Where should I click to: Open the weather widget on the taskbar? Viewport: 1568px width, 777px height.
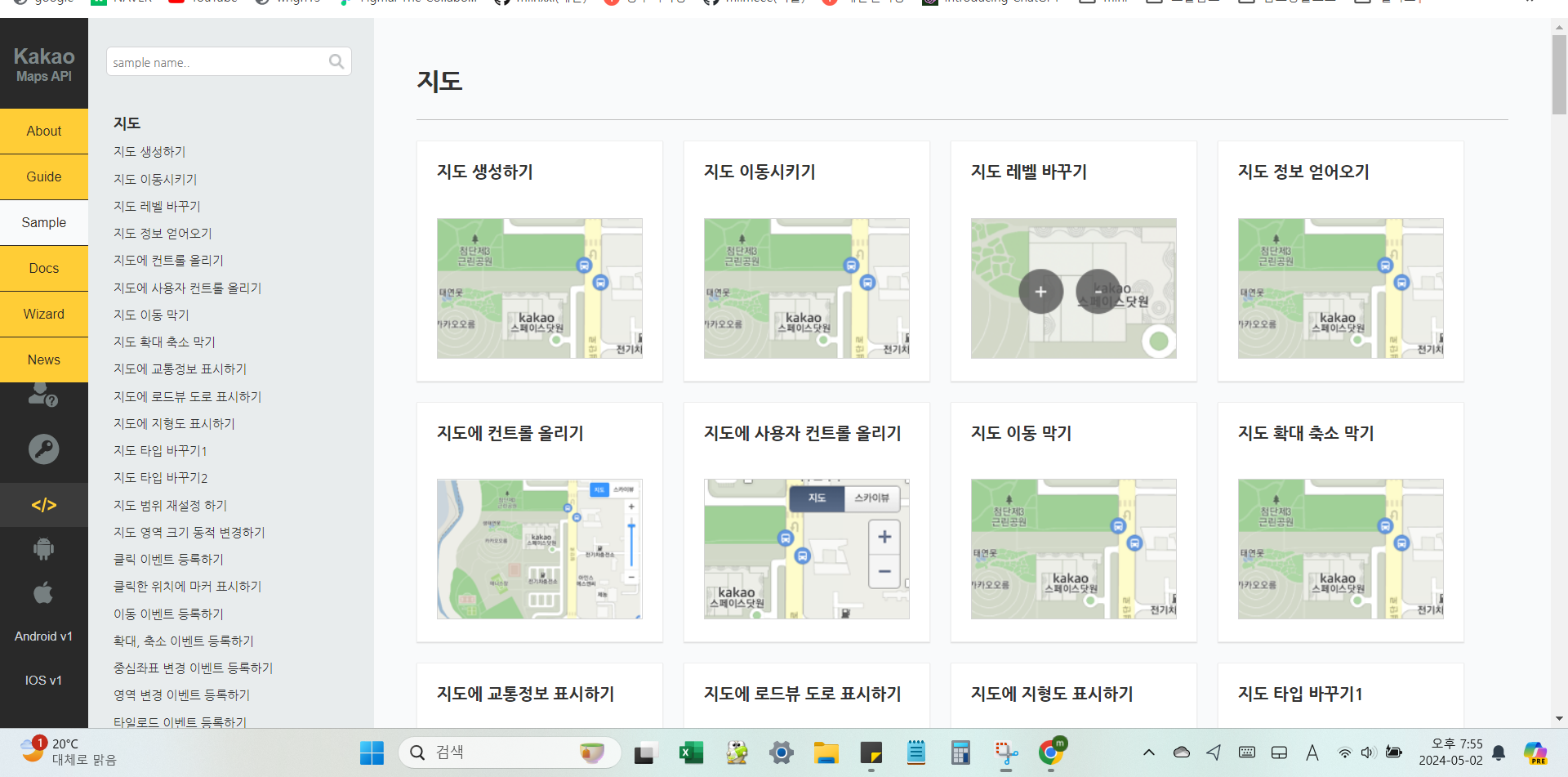pos(69,752)
